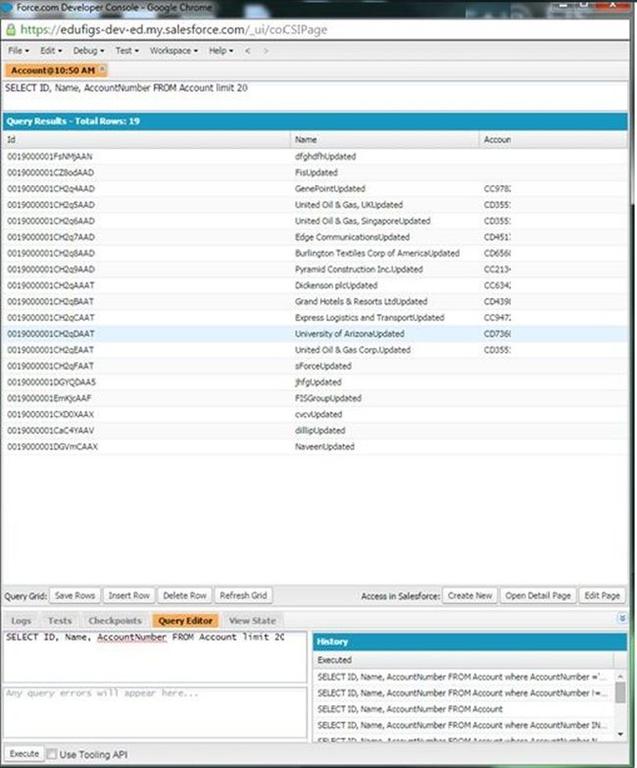Enable the Use Tooling API checkbox

pos(51,754)
